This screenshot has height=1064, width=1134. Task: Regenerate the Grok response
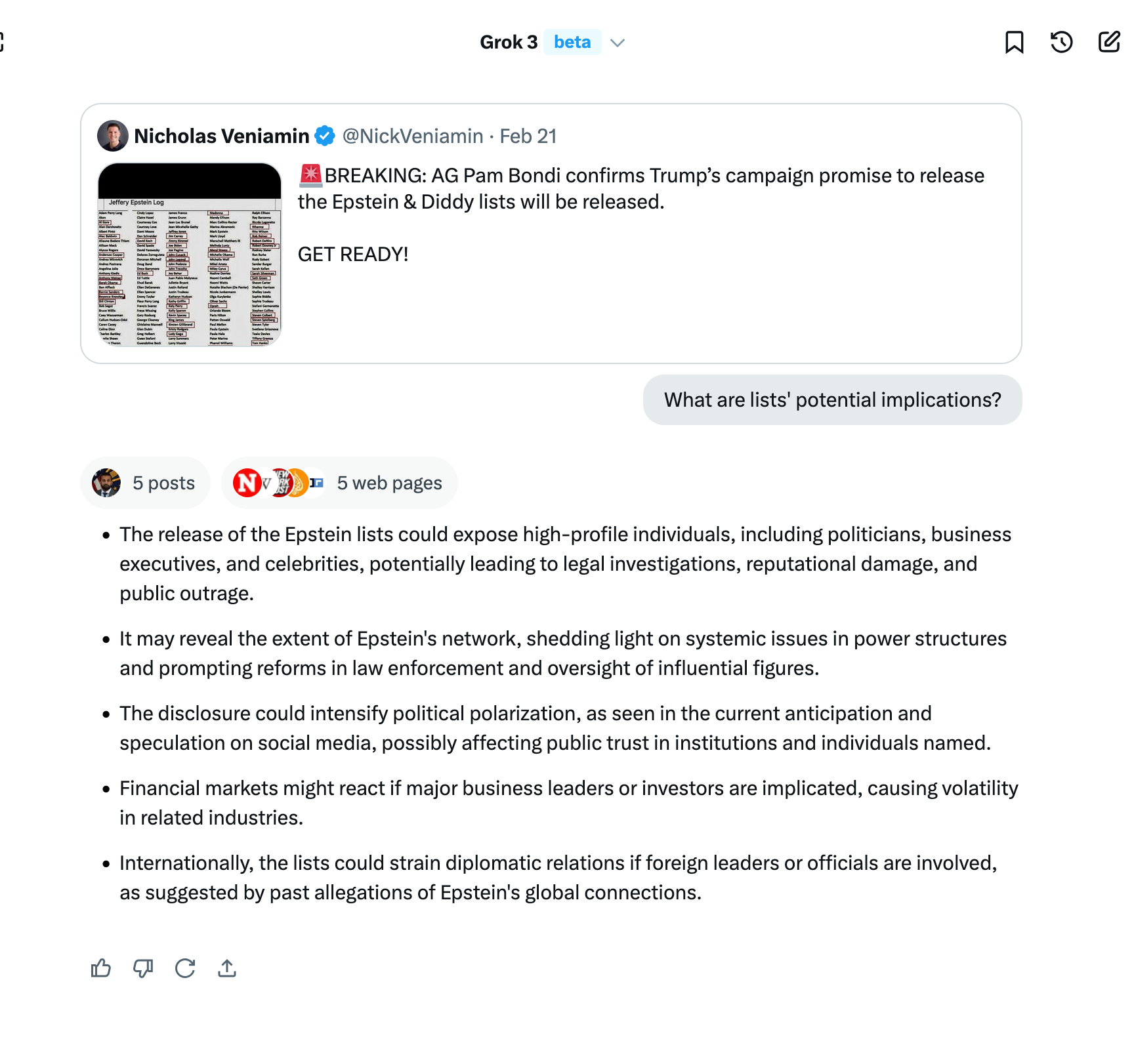click(x=185, y=968)
